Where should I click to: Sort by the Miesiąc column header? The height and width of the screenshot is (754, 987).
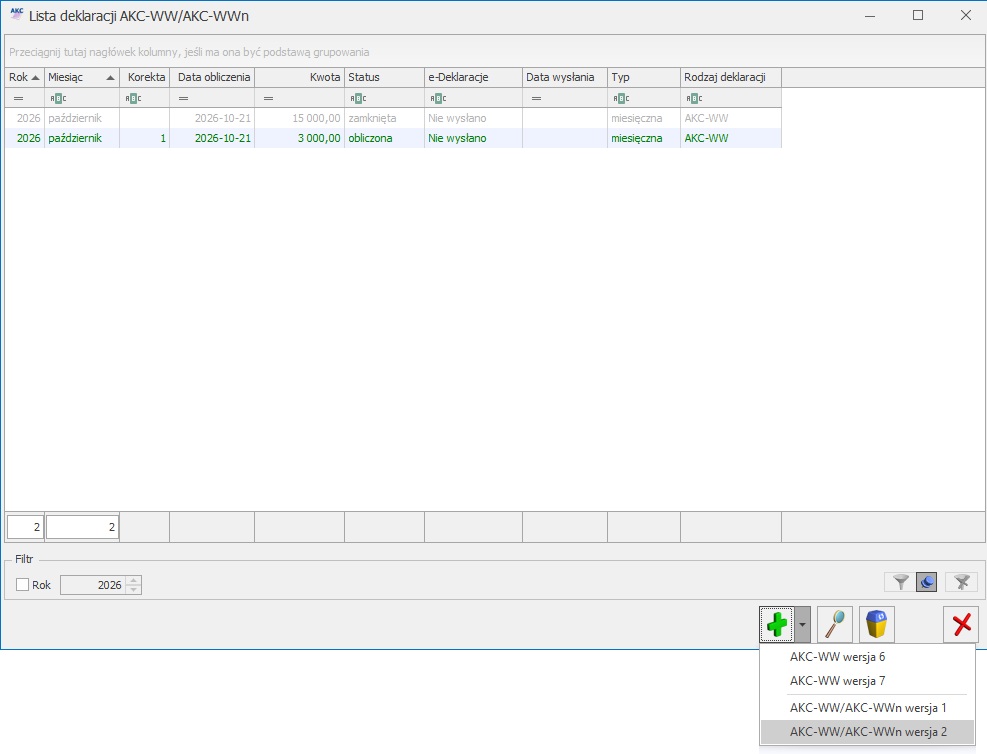[x=82, y=77]
